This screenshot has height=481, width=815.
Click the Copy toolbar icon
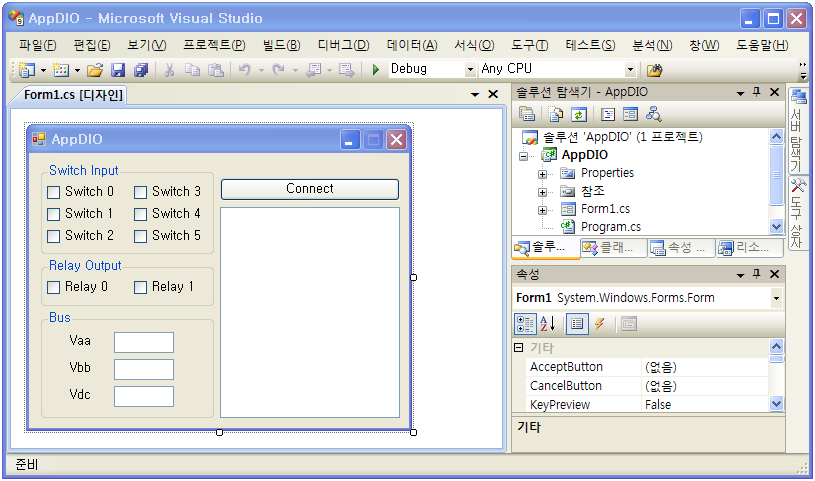(192, 70)
